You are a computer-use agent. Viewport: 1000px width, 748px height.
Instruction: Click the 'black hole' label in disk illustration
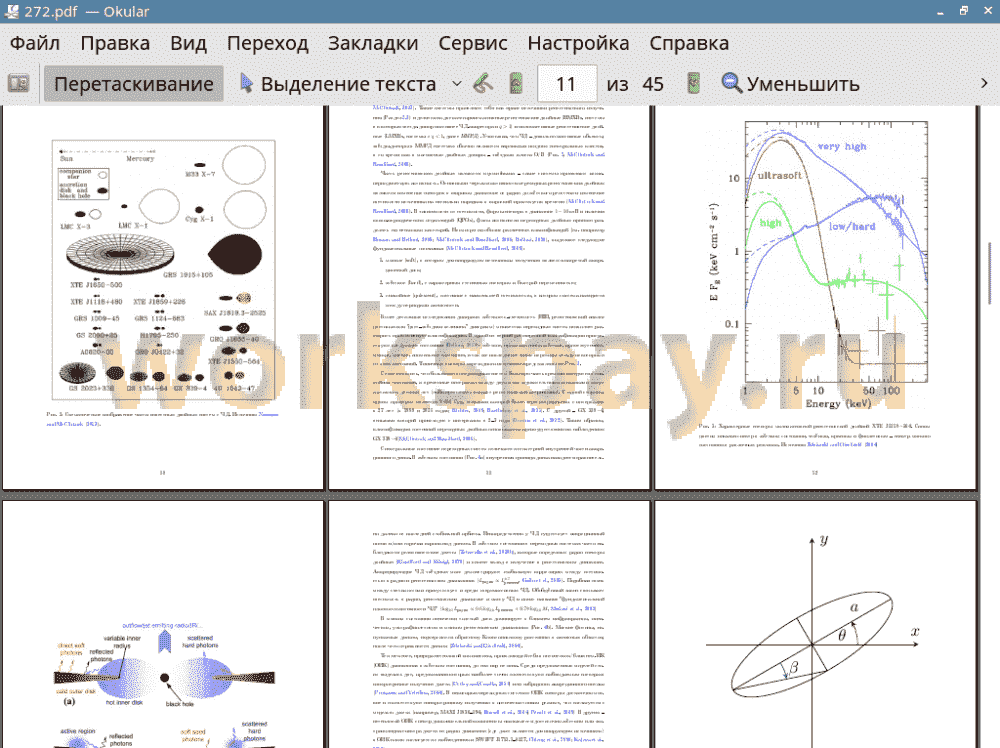(x=179, y=704)
